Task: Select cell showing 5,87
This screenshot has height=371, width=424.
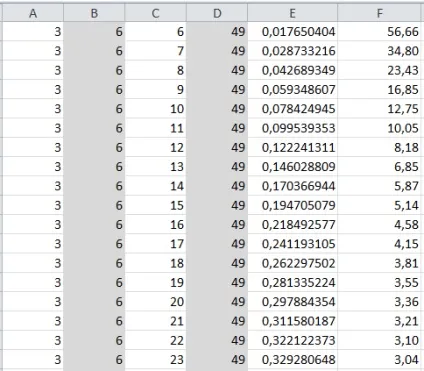Action: tap(379, 186)
